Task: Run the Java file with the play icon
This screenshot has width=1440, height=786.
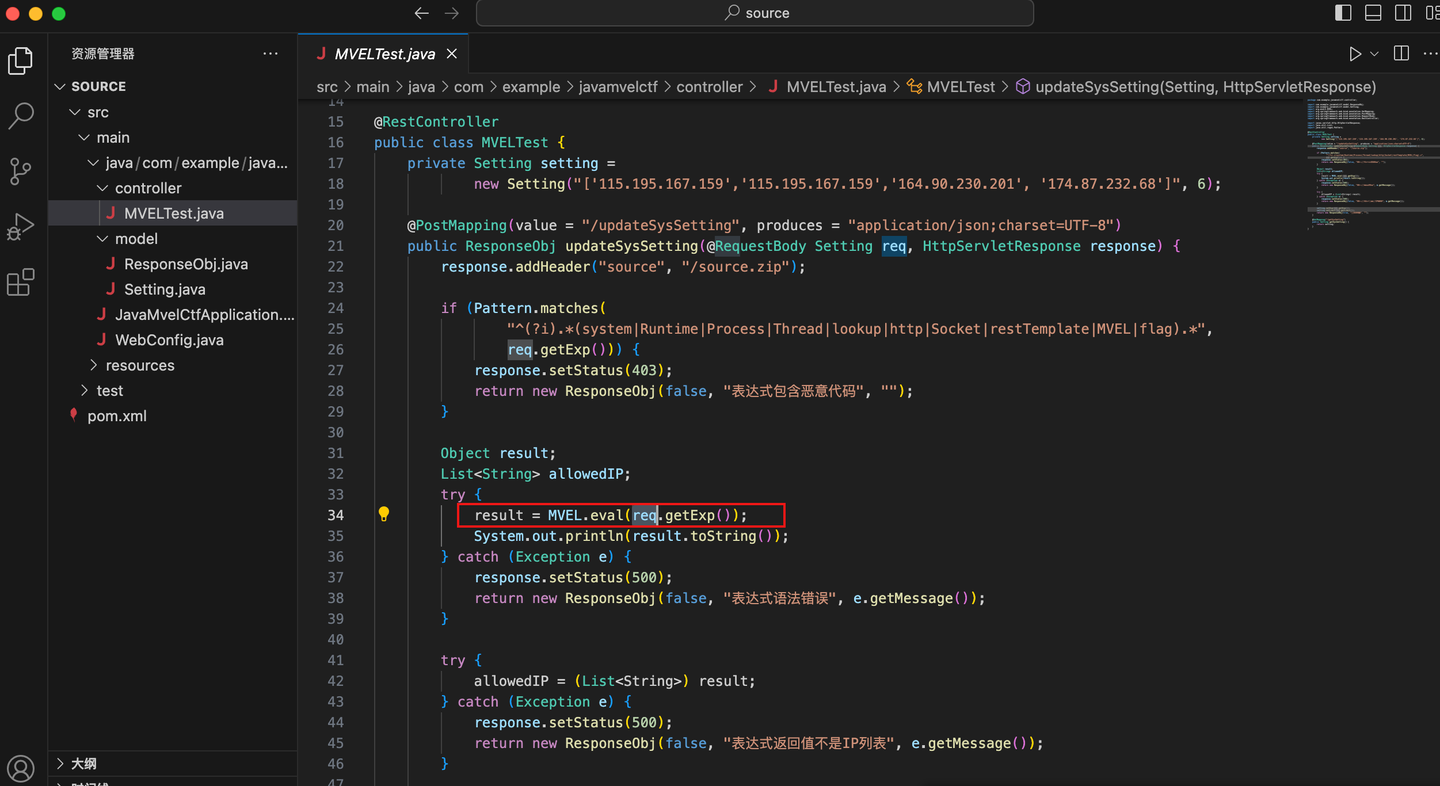Action: [1355, 53]
